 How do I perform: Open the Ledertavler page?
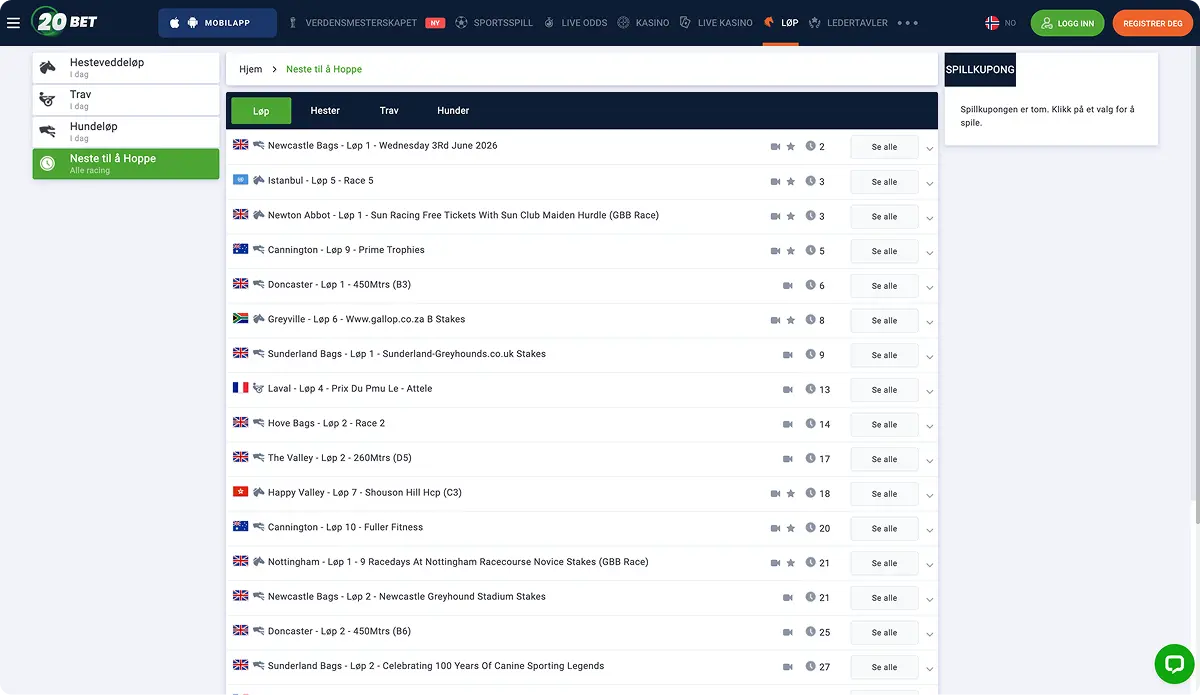[848, 23]
